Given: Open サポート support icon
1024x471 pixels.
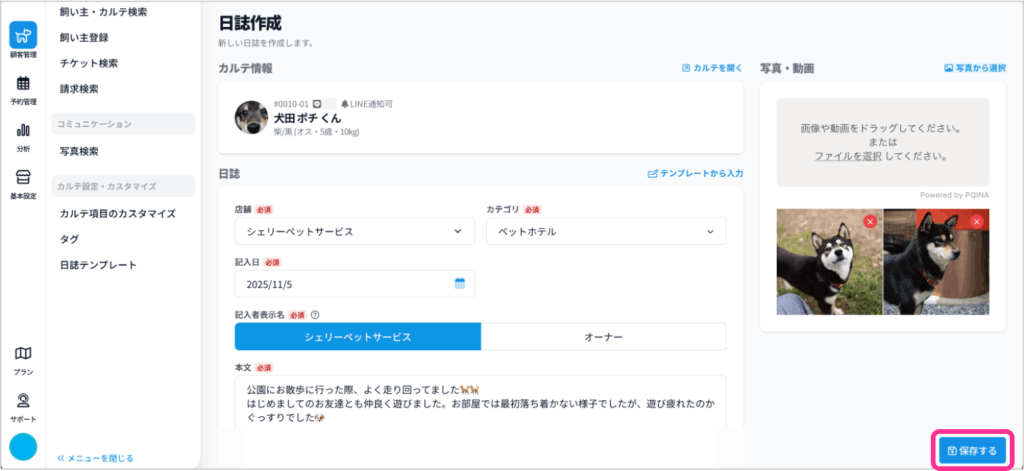Looking at the screenshot, I should (x=22, y=405).
